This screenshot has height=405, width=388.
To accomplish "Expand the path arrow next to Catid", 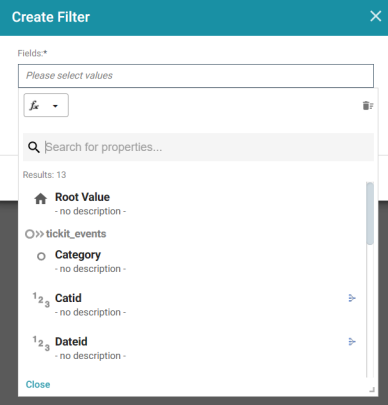I will pos(352,298).
